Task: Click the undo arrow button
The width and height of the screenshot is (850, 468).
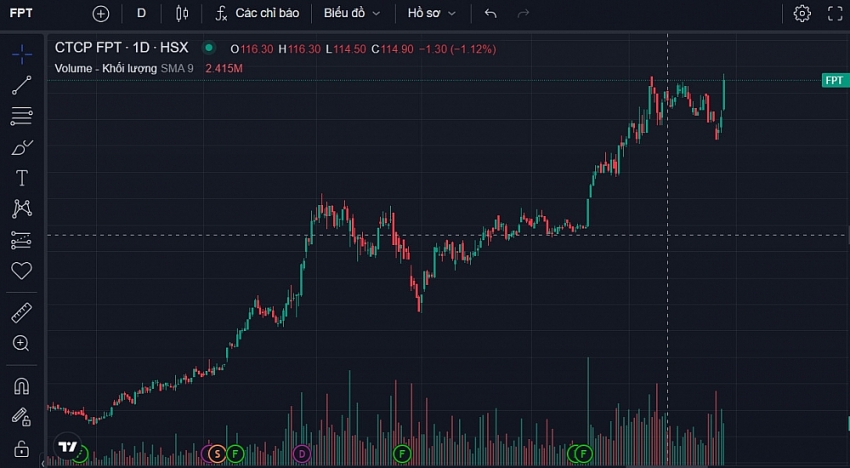Action: (x=490, y=14)
